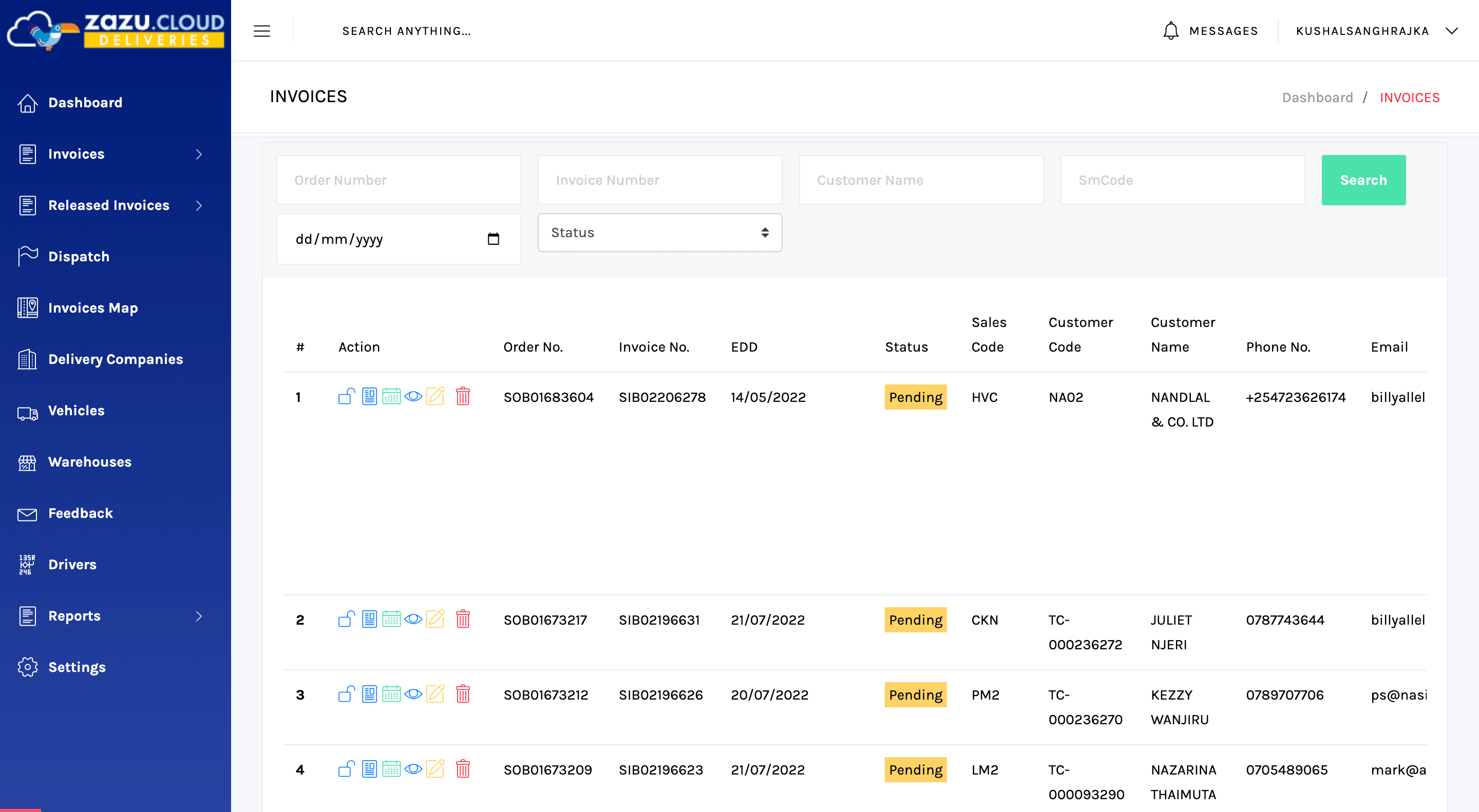Viewport: 1479px width, 812px height.
Task: Click the Customer Name input field
Action: (921, 180)
